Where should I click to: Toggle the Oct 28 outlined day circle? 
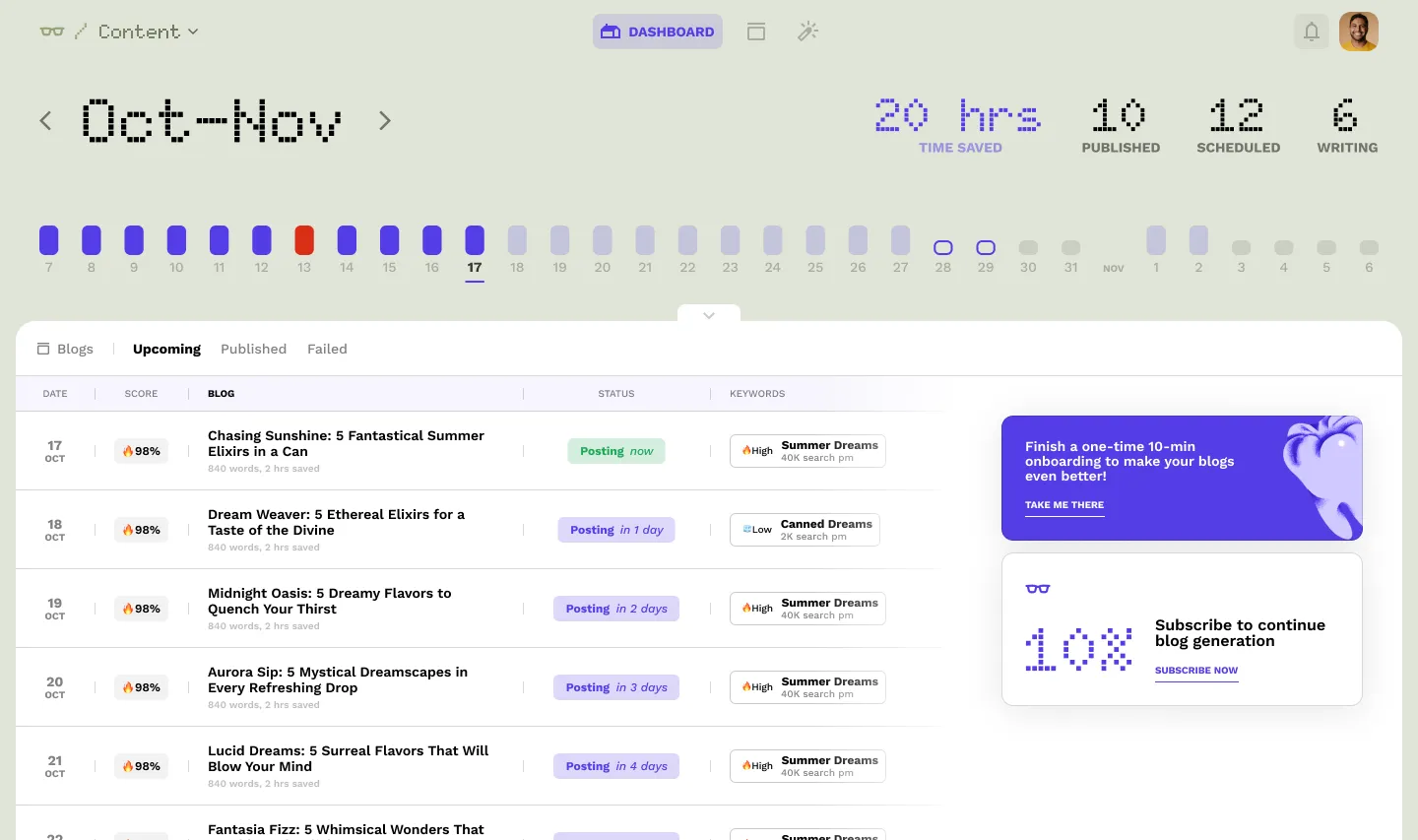943,247
